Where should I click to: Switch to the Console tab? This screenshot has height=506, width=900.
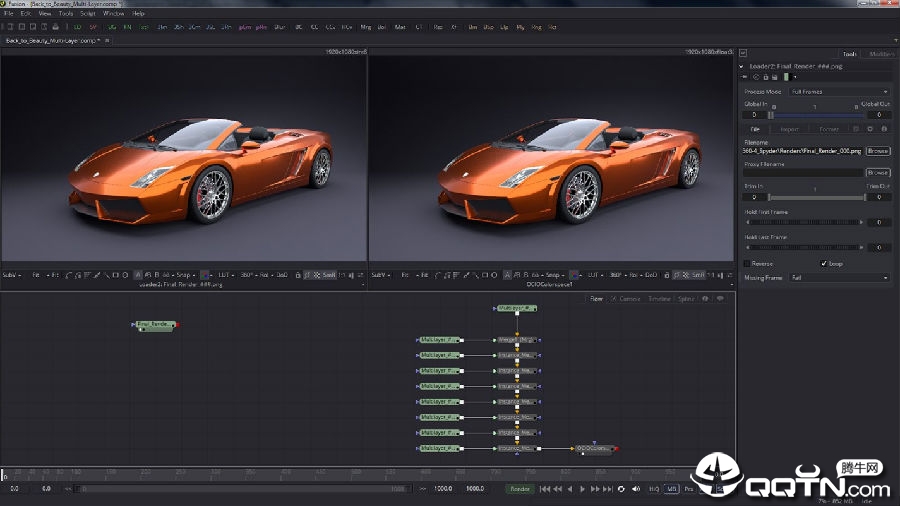629,299
